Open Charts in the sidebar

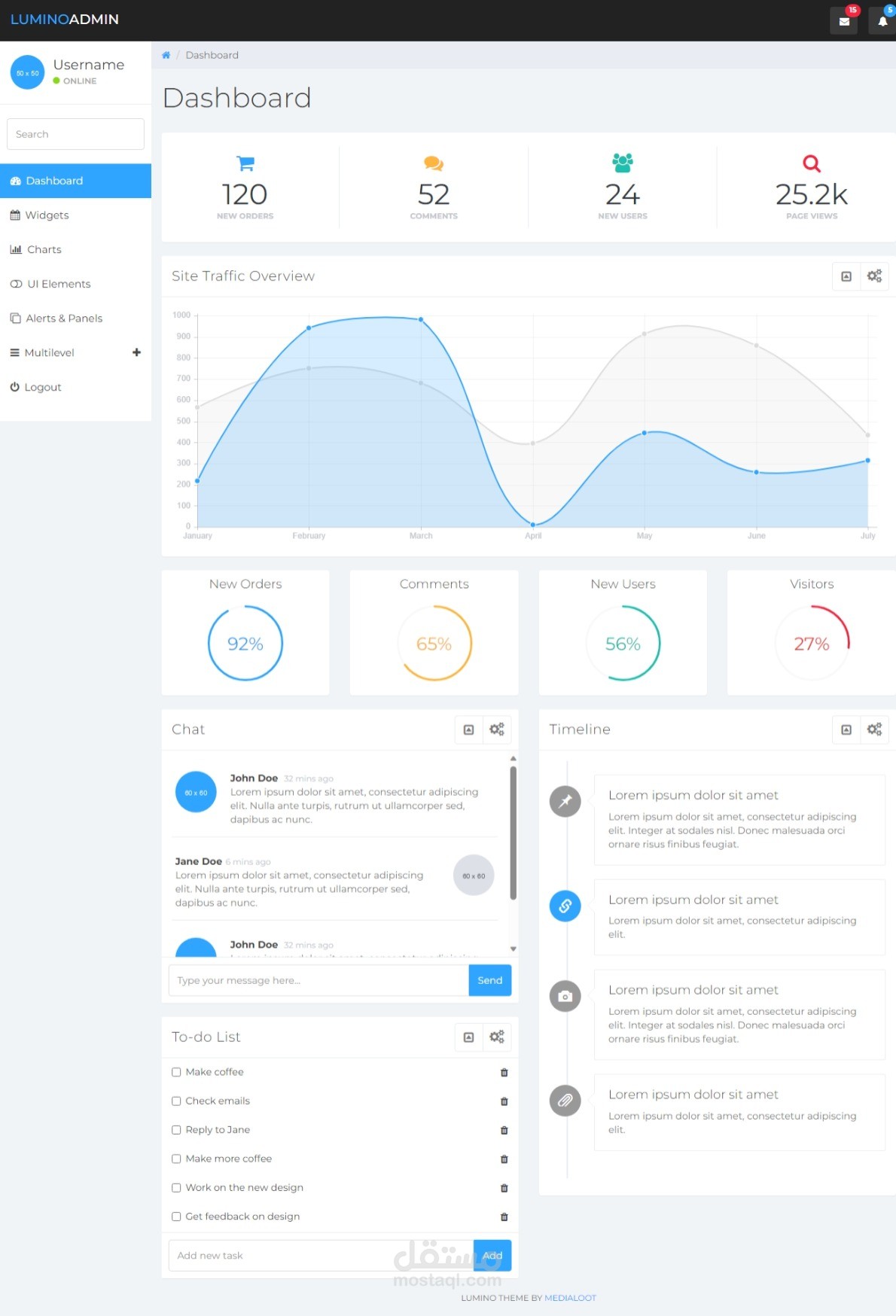[x=75, y=250]
